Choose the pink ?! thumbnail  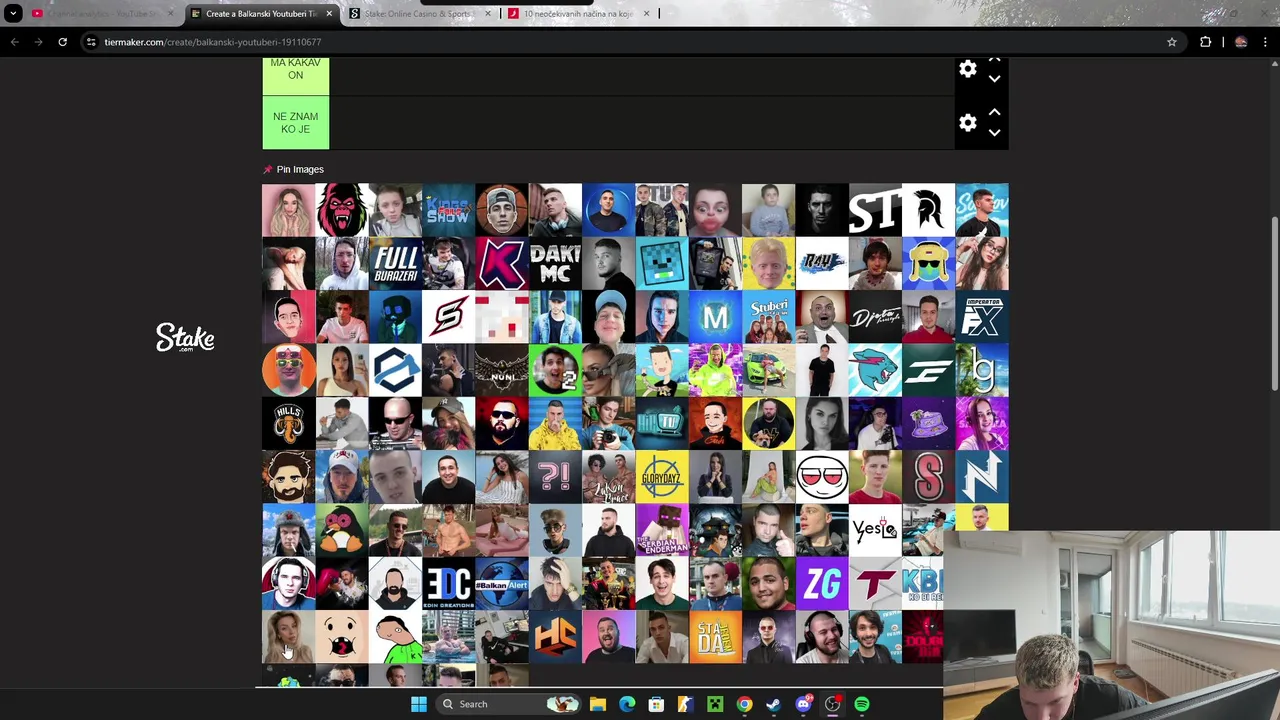555,477
